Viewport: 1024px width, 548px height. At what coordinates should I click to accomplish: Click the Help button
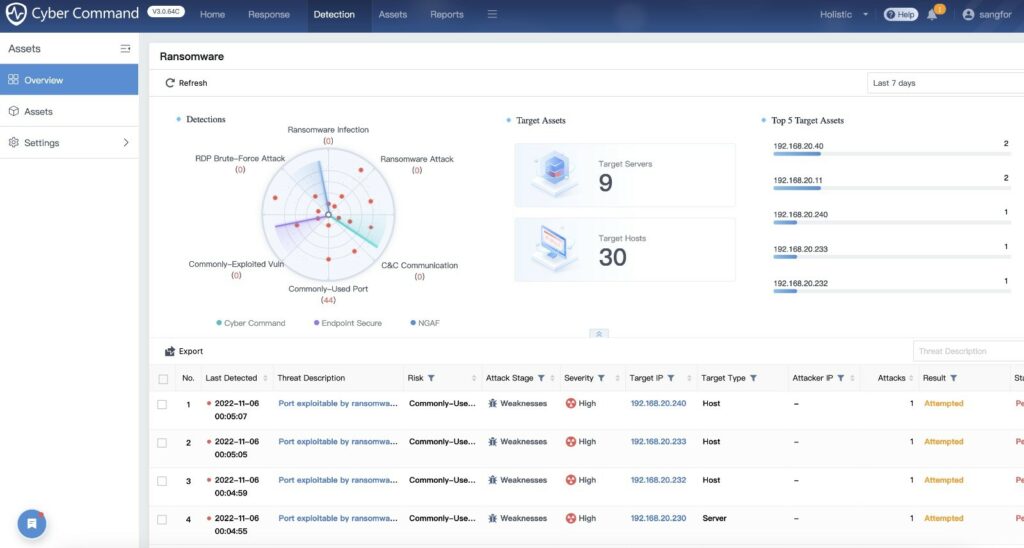coord(900,15)
